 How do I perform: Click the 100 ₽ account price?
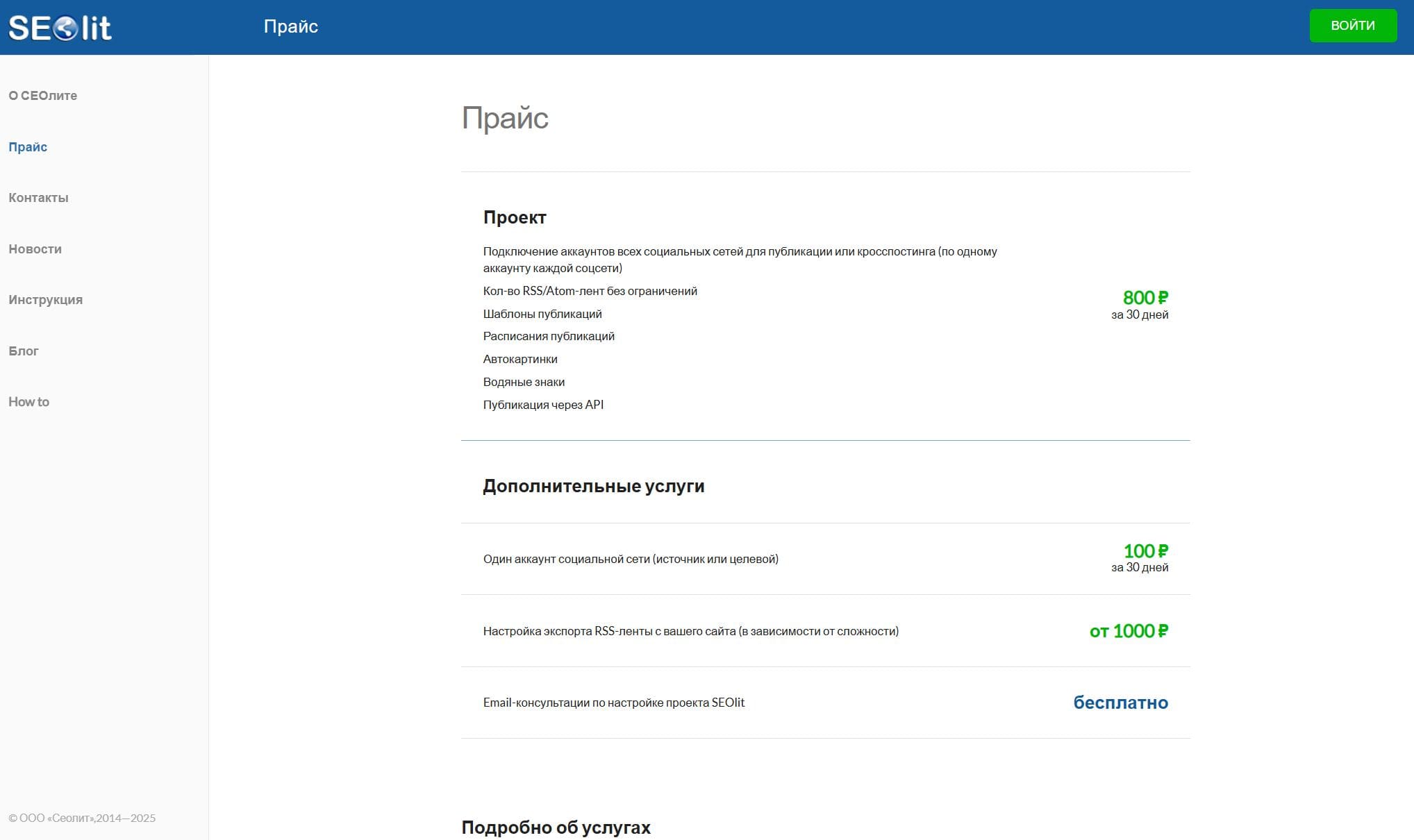click(x=1145, y=551)
